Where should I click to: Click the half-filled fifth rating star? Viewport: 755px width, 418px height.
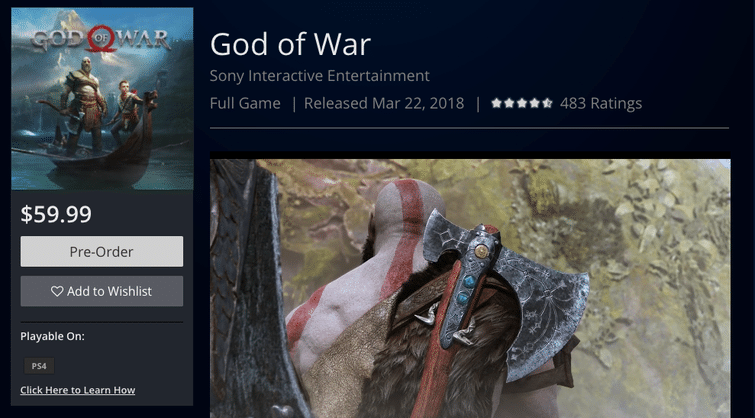(547, 103)
